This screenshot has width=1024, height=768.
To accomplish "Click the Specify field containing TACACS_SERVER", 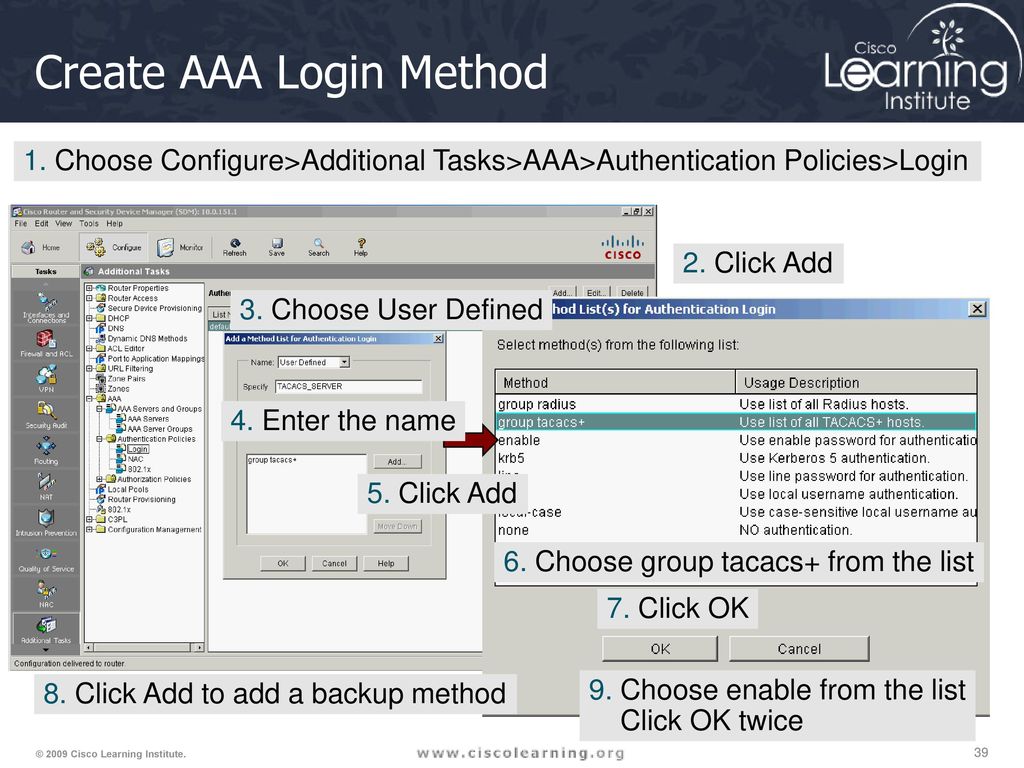I will point(348,387).
